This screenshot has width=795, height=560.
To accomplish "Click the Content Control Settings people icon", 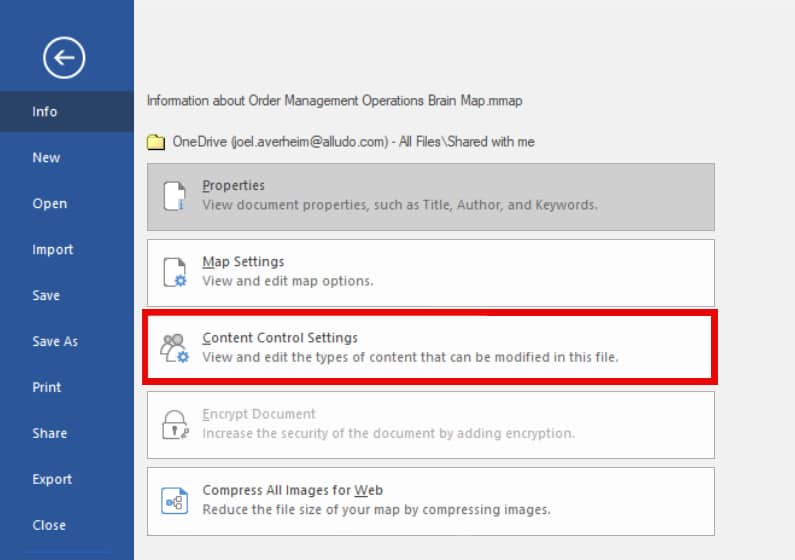I will pos(175,348).
